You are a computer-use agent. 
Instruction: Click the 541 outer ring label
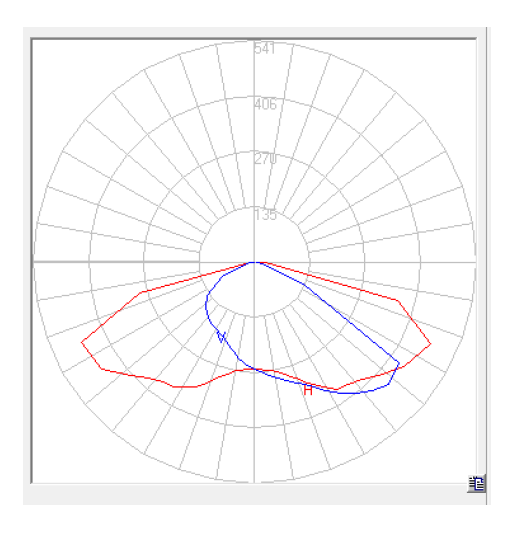[x=265, y=48]
